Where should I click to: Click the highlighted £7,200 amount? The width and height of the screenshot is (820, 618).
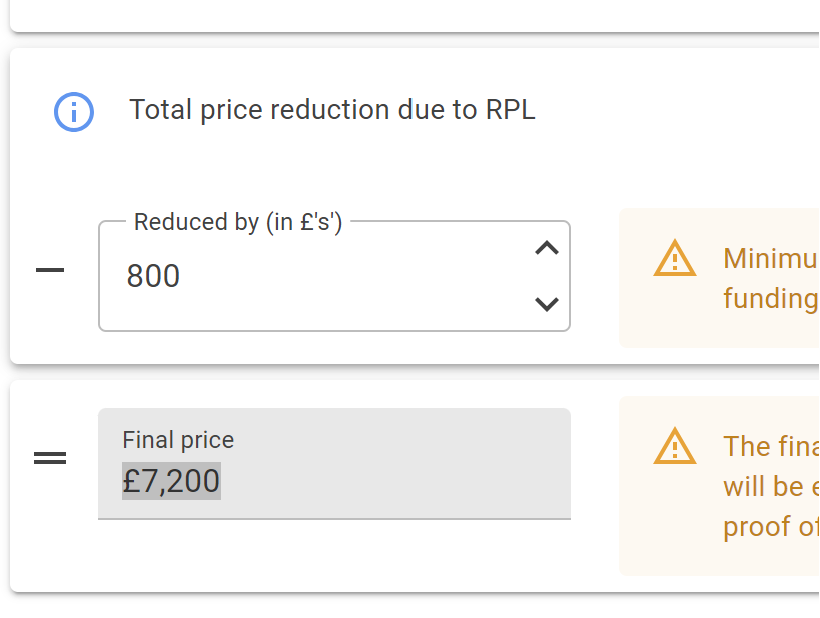171,481
